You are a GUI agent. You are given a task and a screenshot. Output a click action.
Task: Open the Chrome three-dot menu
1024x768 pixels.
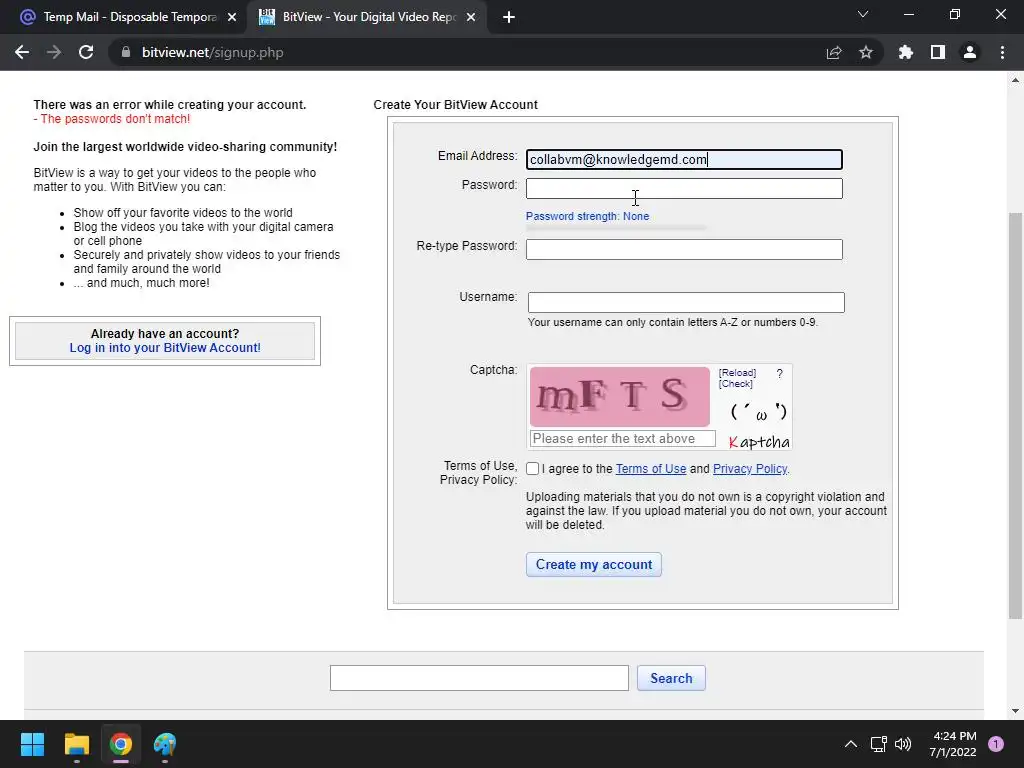(1002, 52)
